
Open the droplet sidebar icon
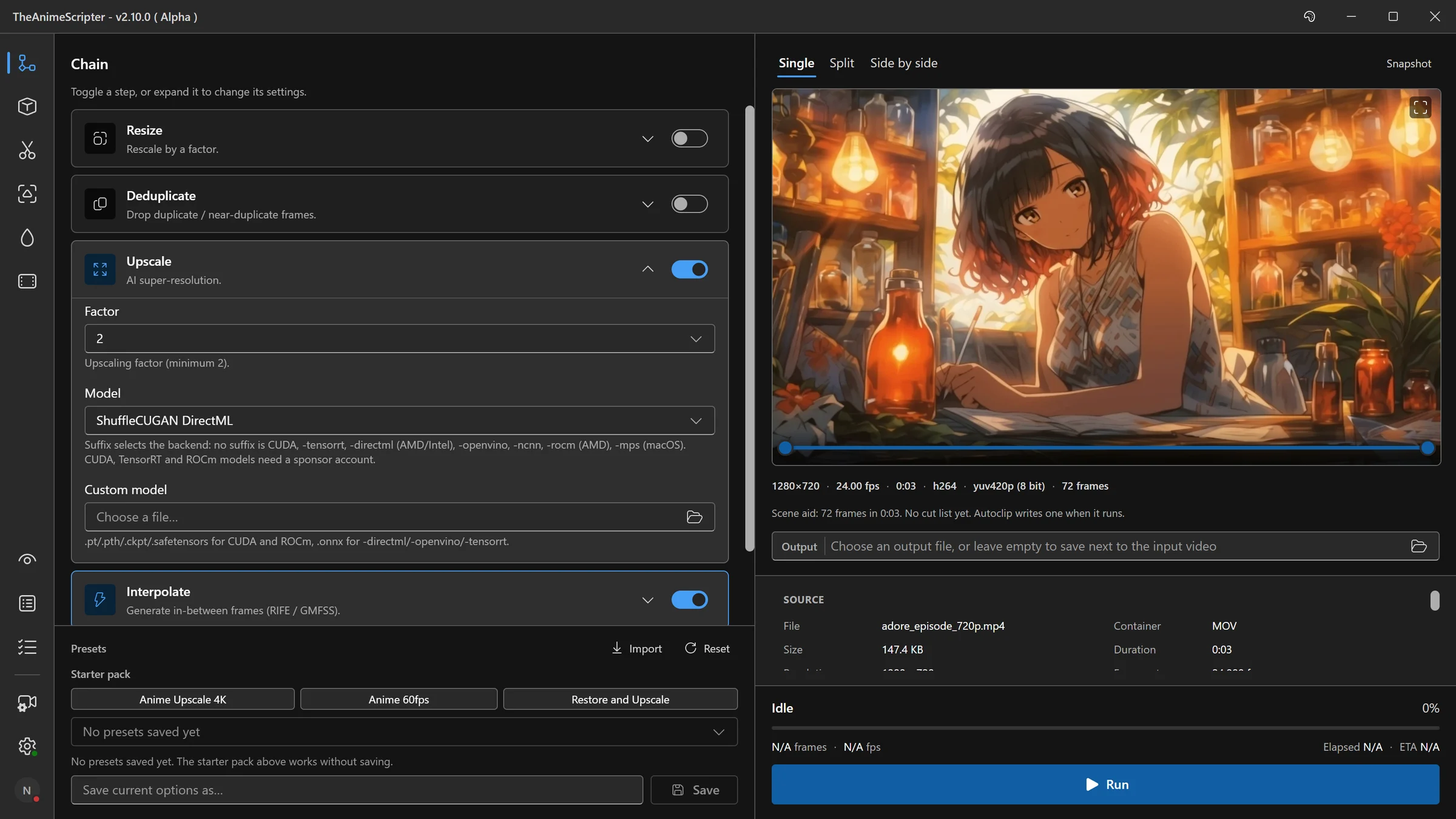pos(27,238)
